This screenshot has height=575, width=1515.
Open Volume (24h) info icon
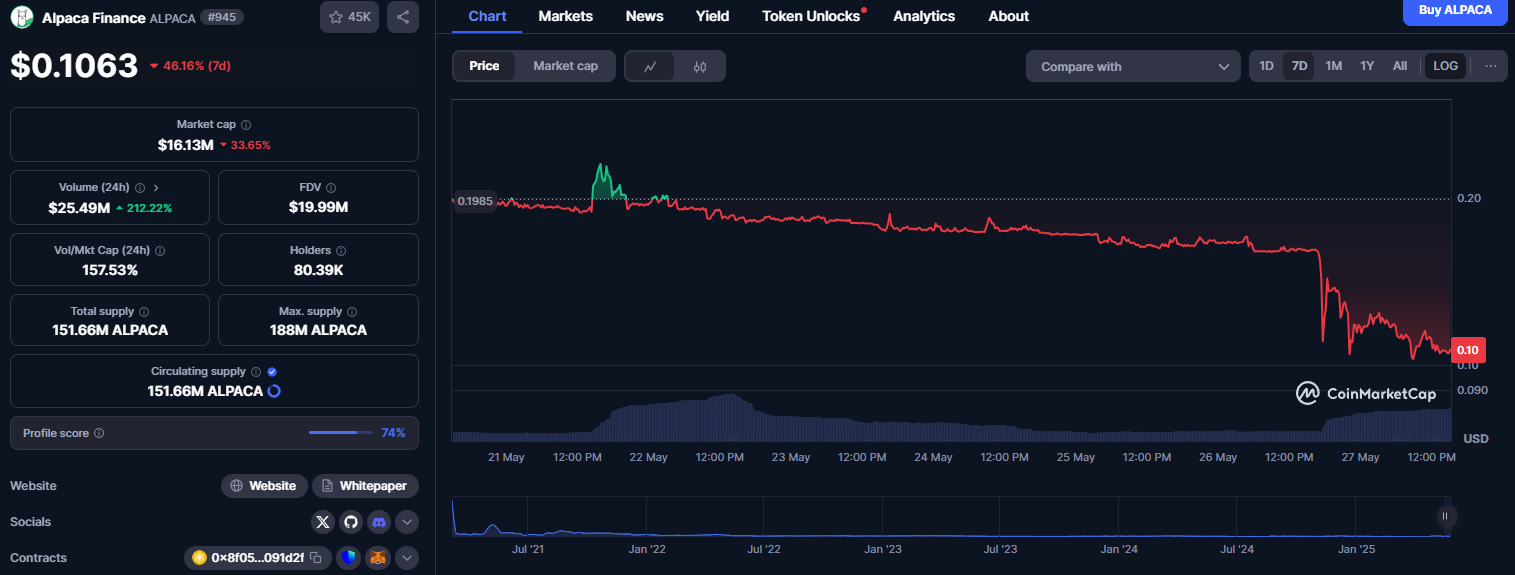(140, 188)
